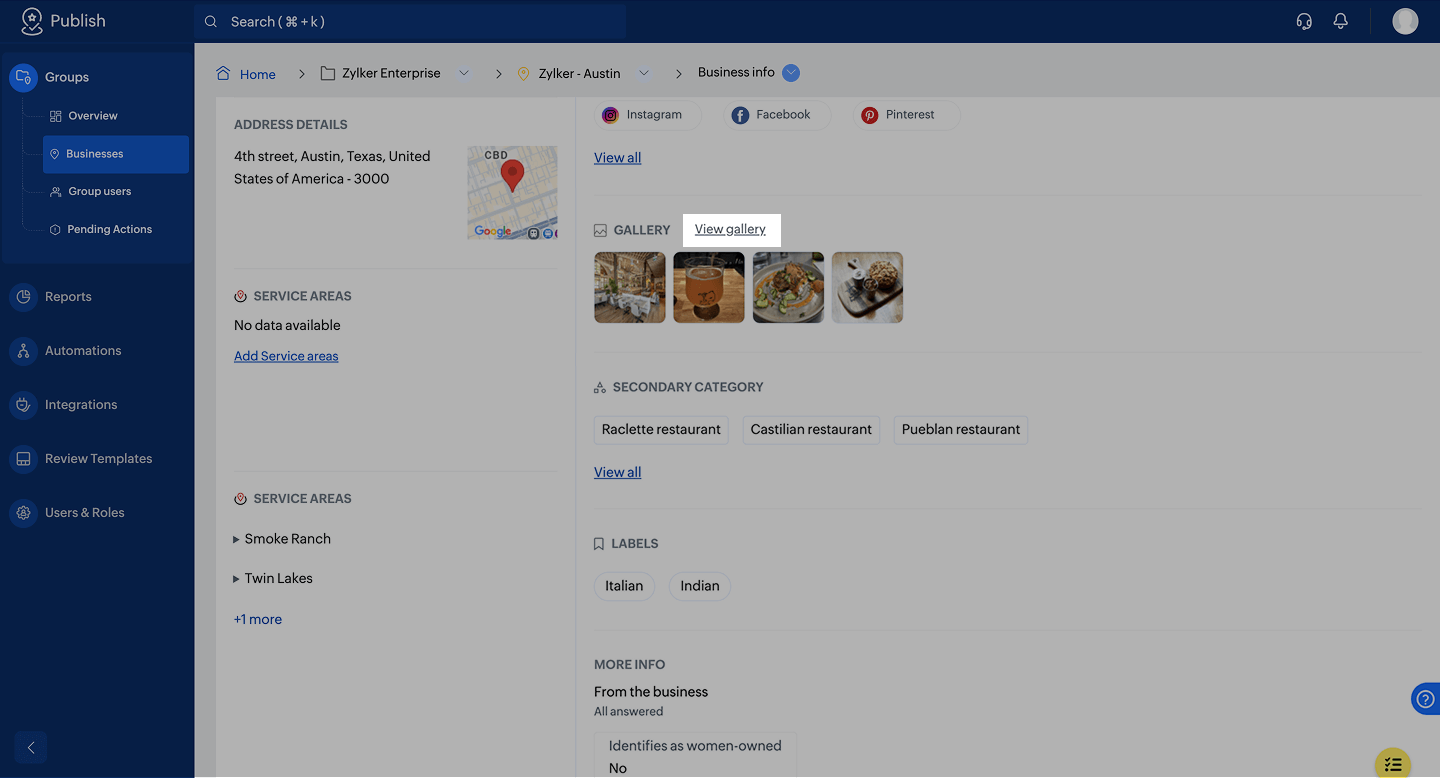Click the Pinterest logo icon
Image resolution: width=1440 pixels, height=778 pixels.
pyautogui.click(x=870, y=115)
